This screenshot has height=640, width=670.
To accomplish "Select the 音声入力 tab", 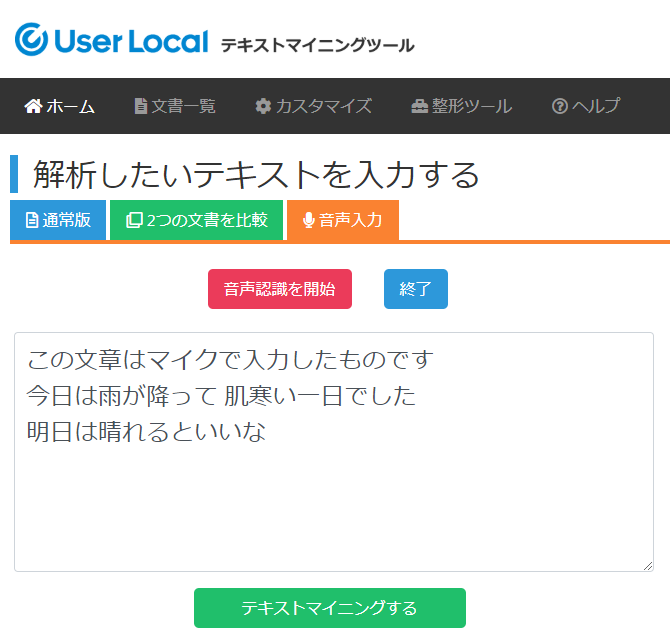I will (343, 220).
